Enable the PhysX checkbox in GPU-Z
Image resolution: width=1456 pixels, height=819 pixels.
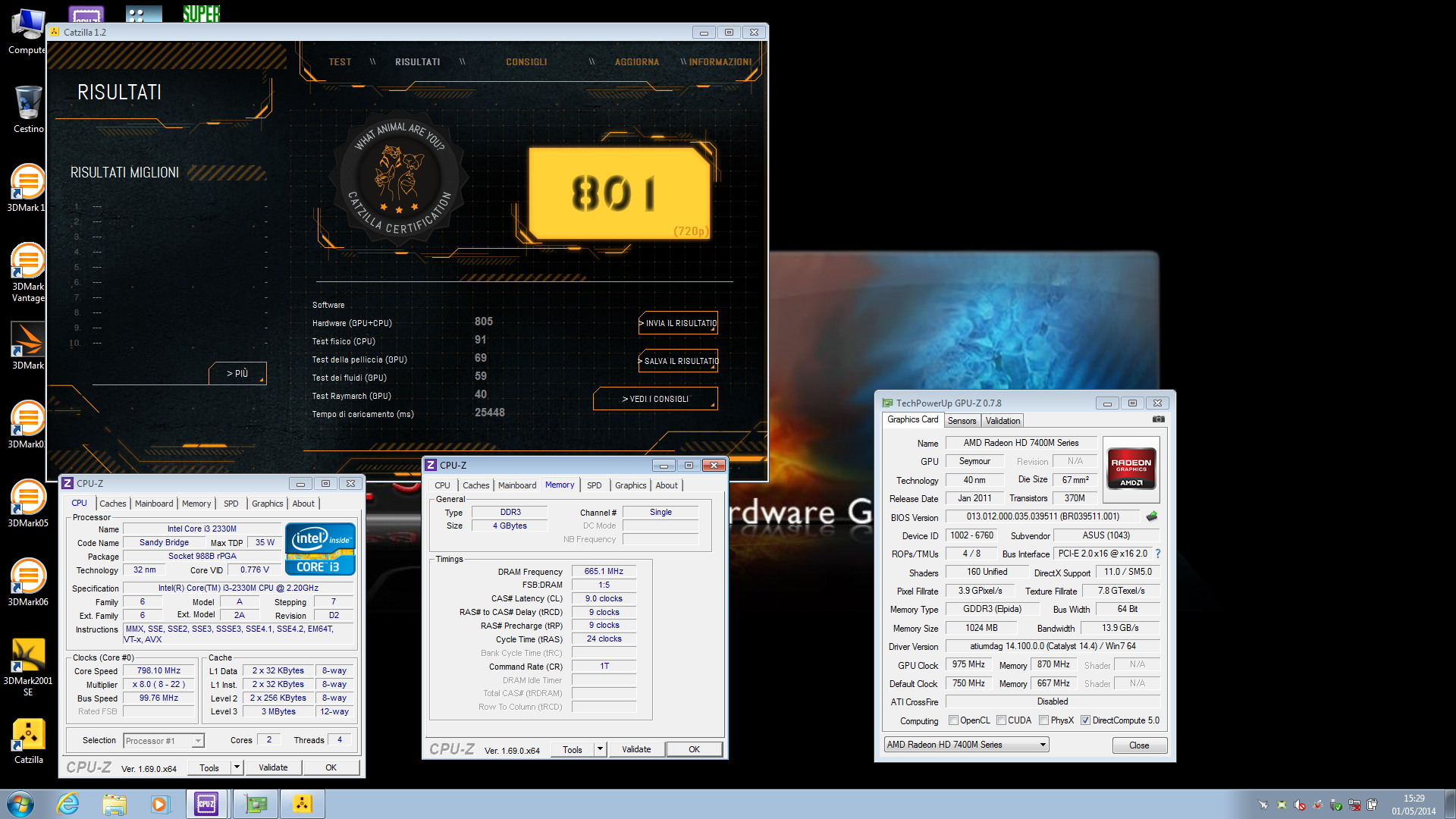[1043, 720]
